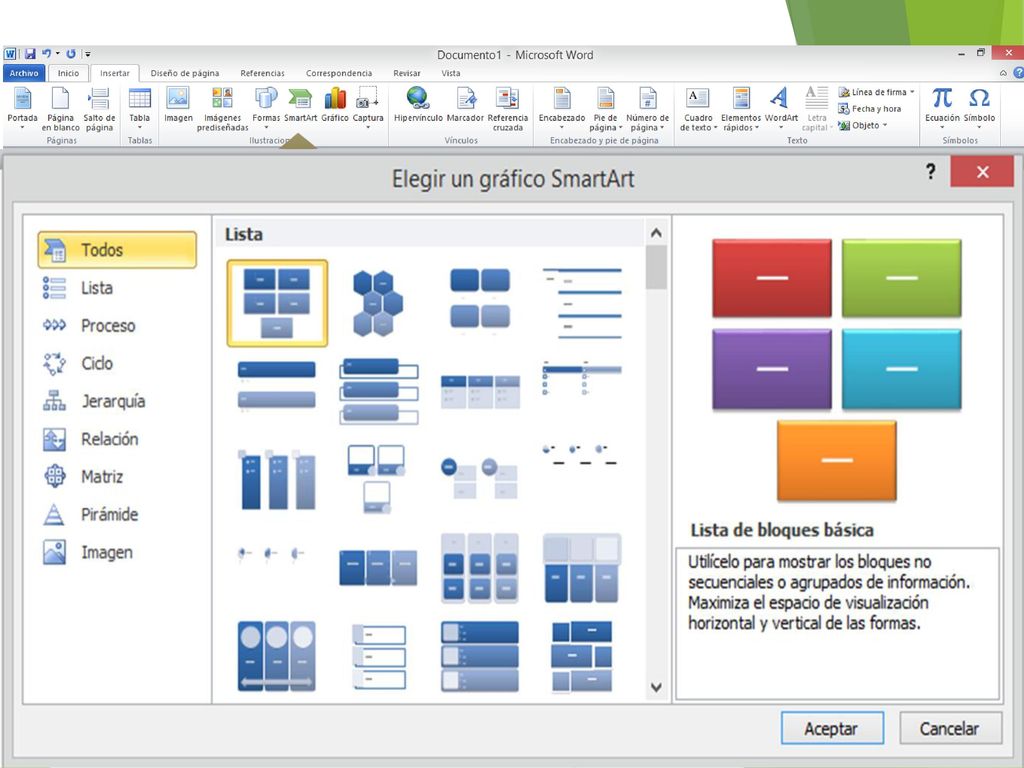1024x768 pixels.
Task: Open the Archivo tab
Action: click(x=24, y=73)
